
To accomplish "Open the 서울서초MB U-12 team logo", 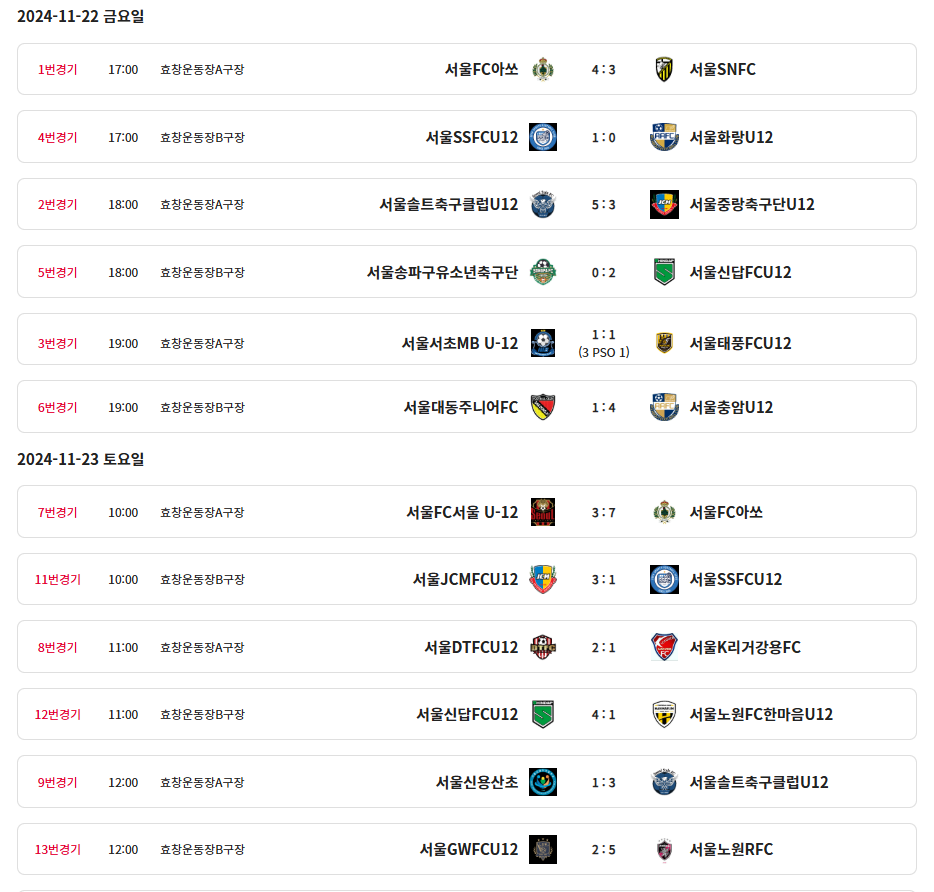I will (x=543, y=343).
